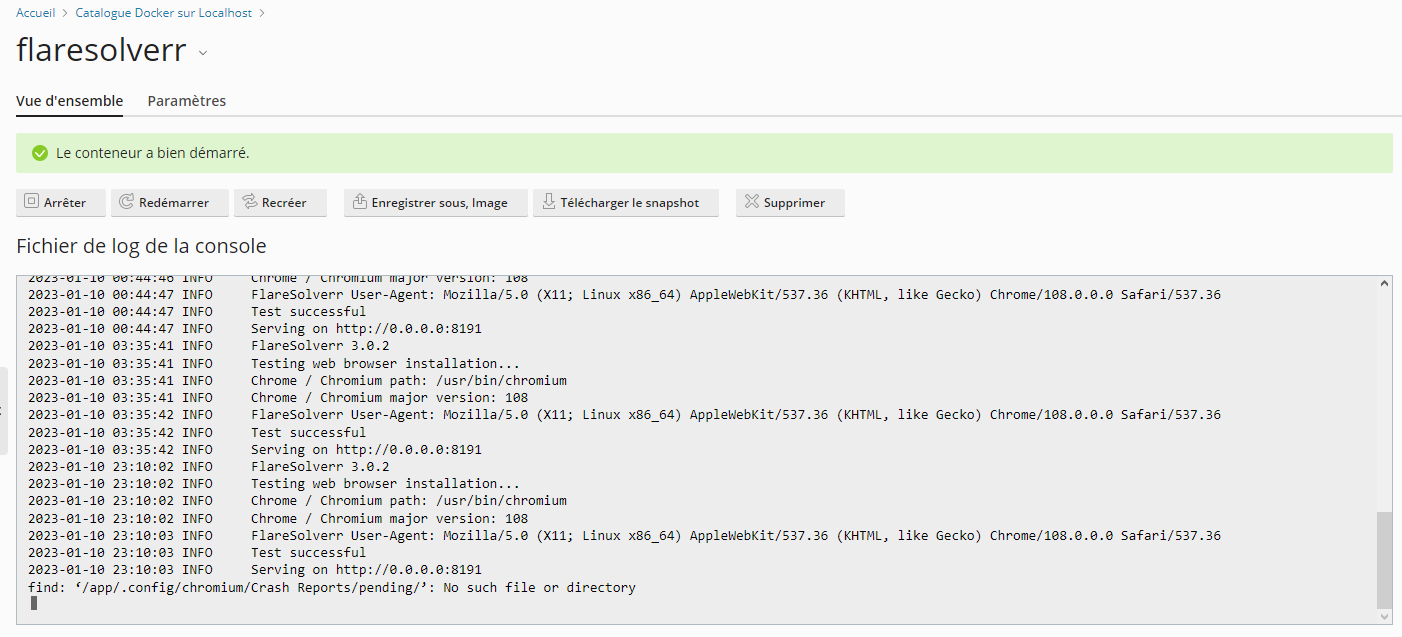Click the download icon on Télécharger le snapshot
The width and height of the screenshot is (1402, 637).
click(549, 202)
